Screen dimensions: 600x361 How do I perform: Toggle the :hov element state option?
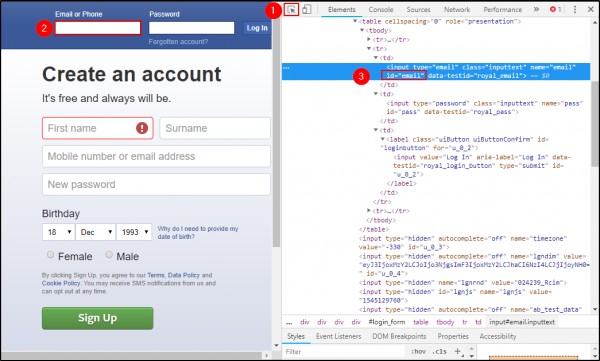pyautogui.click(x=418, y=351)
